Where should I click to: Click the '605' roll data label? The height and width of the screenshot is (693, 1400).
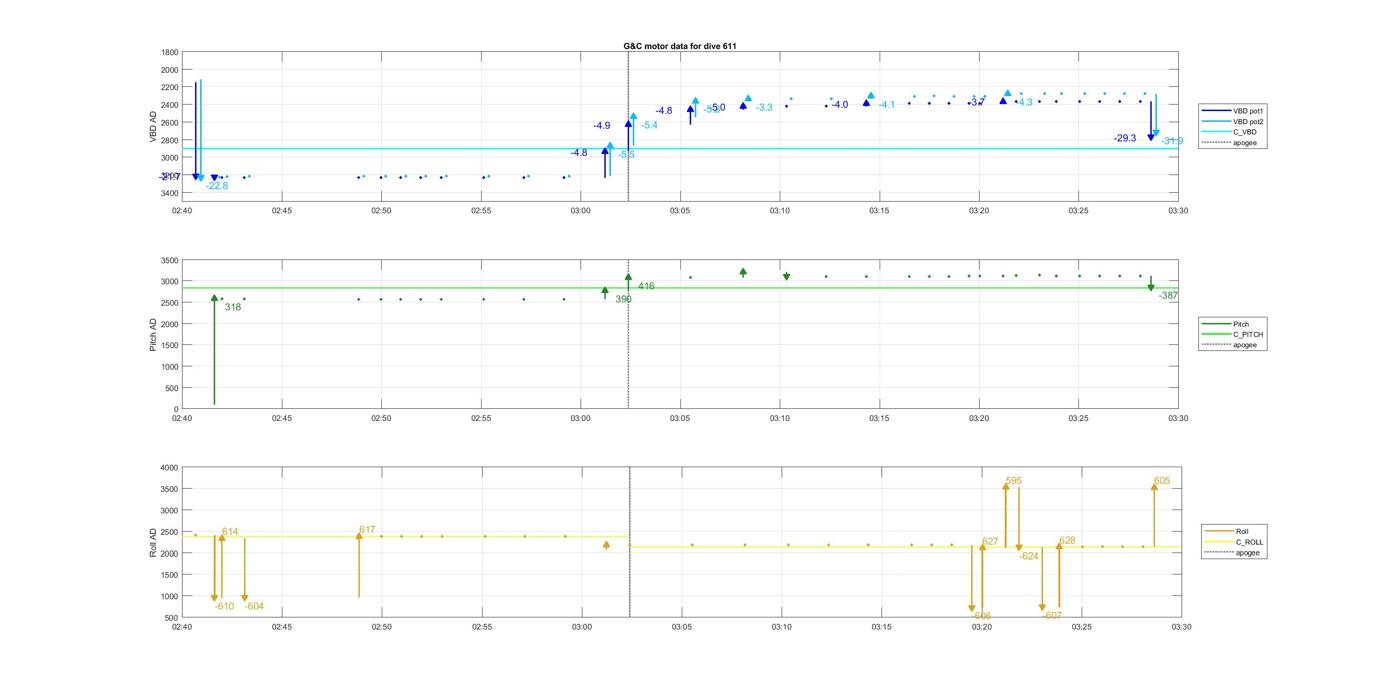1162,481
